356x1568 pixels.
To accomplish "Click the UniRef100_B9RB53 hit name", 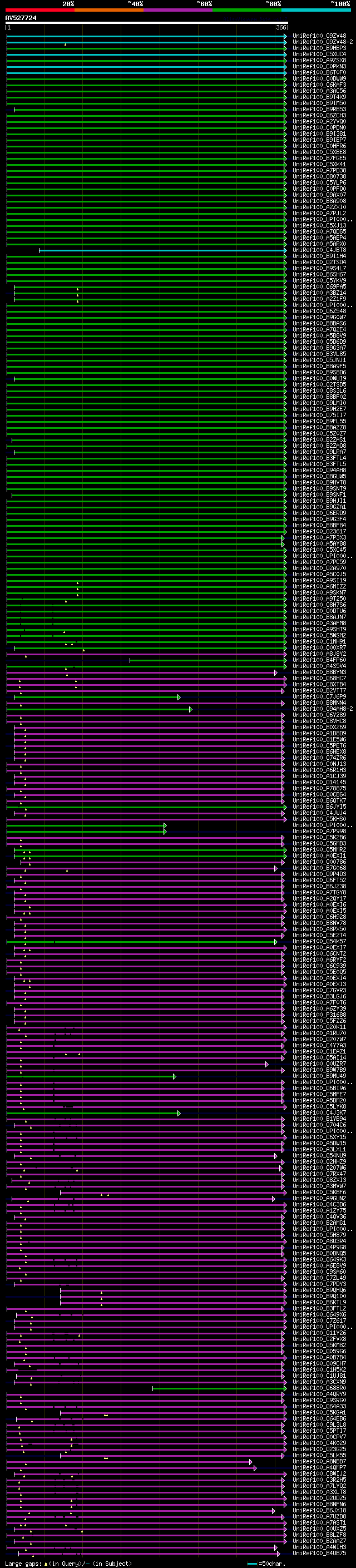I will click(319, 110).
